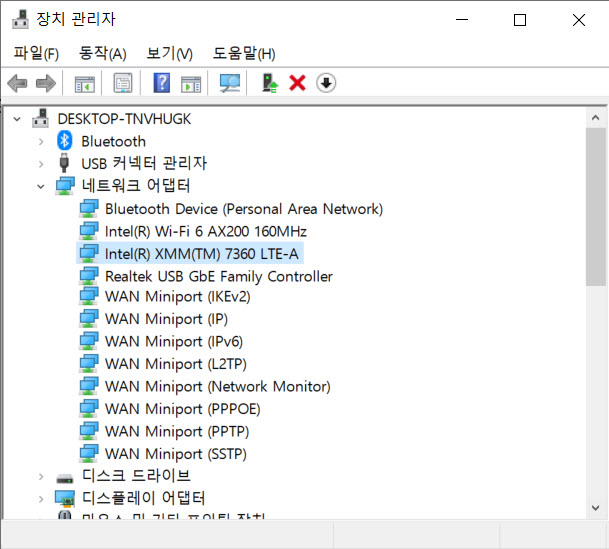
Task: Click the USB 커넥터 관리자 plug icon
Action: click(x=64, y=163)
